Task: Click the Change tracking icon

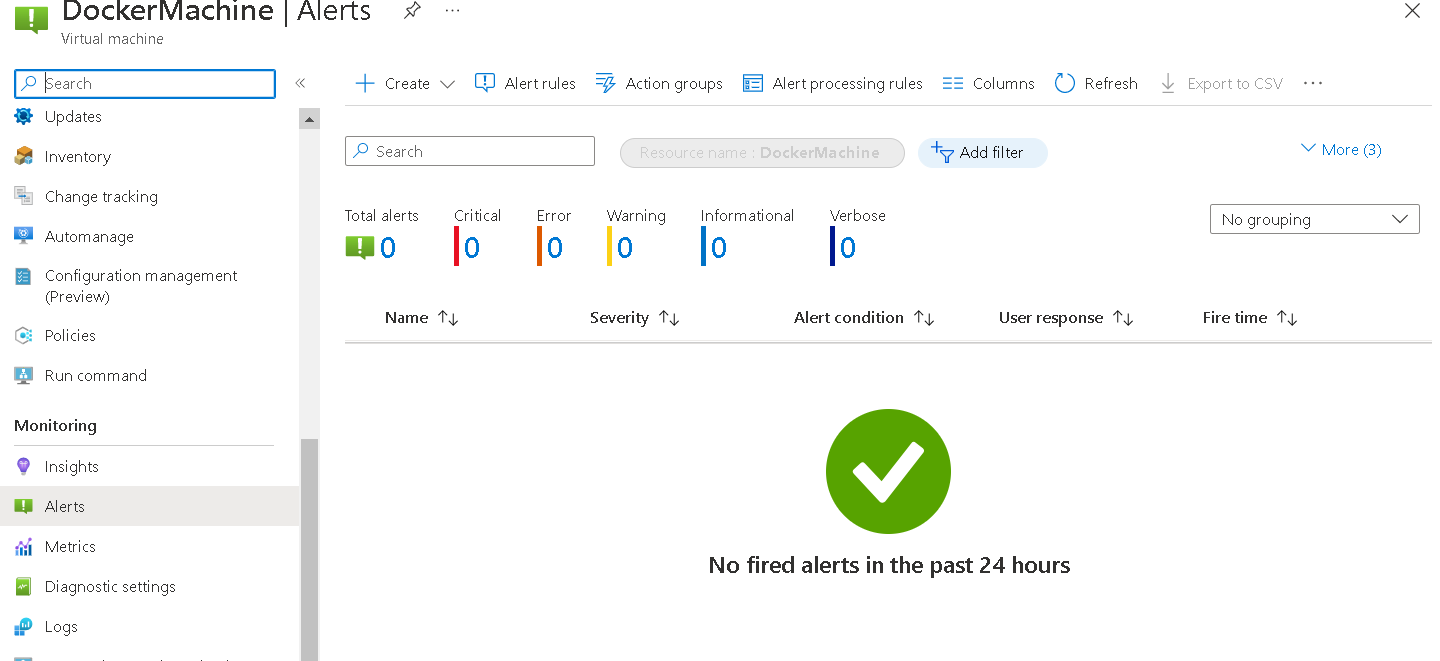Action: coord(24,196)
